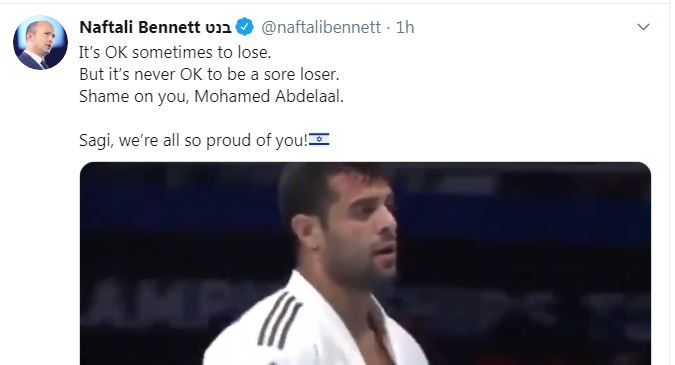Click the blurred AMP banner in the video
The width and height of the screenshot is (675, 365).
(x=172, y=303)
